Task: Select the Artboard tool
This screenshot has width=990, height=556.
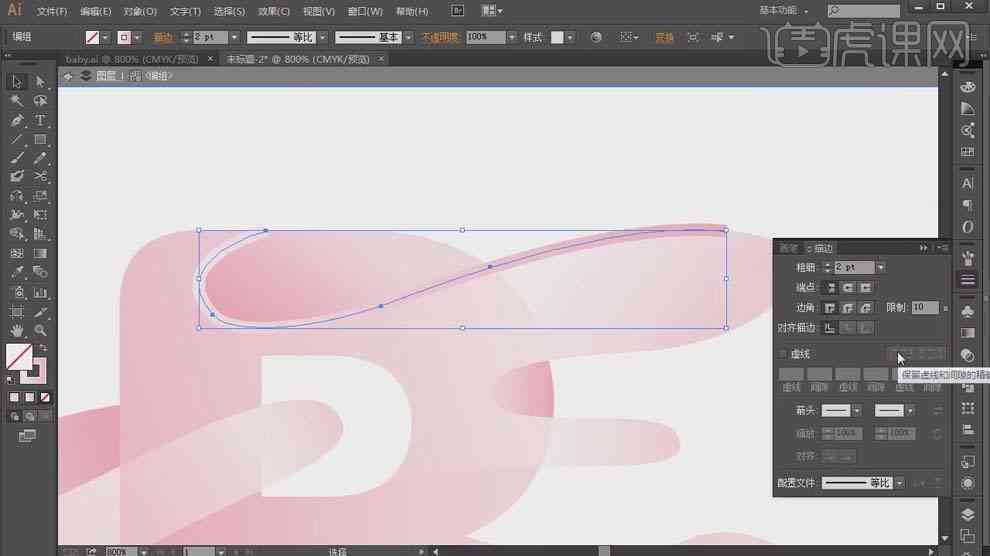Action: coord(16,312)
